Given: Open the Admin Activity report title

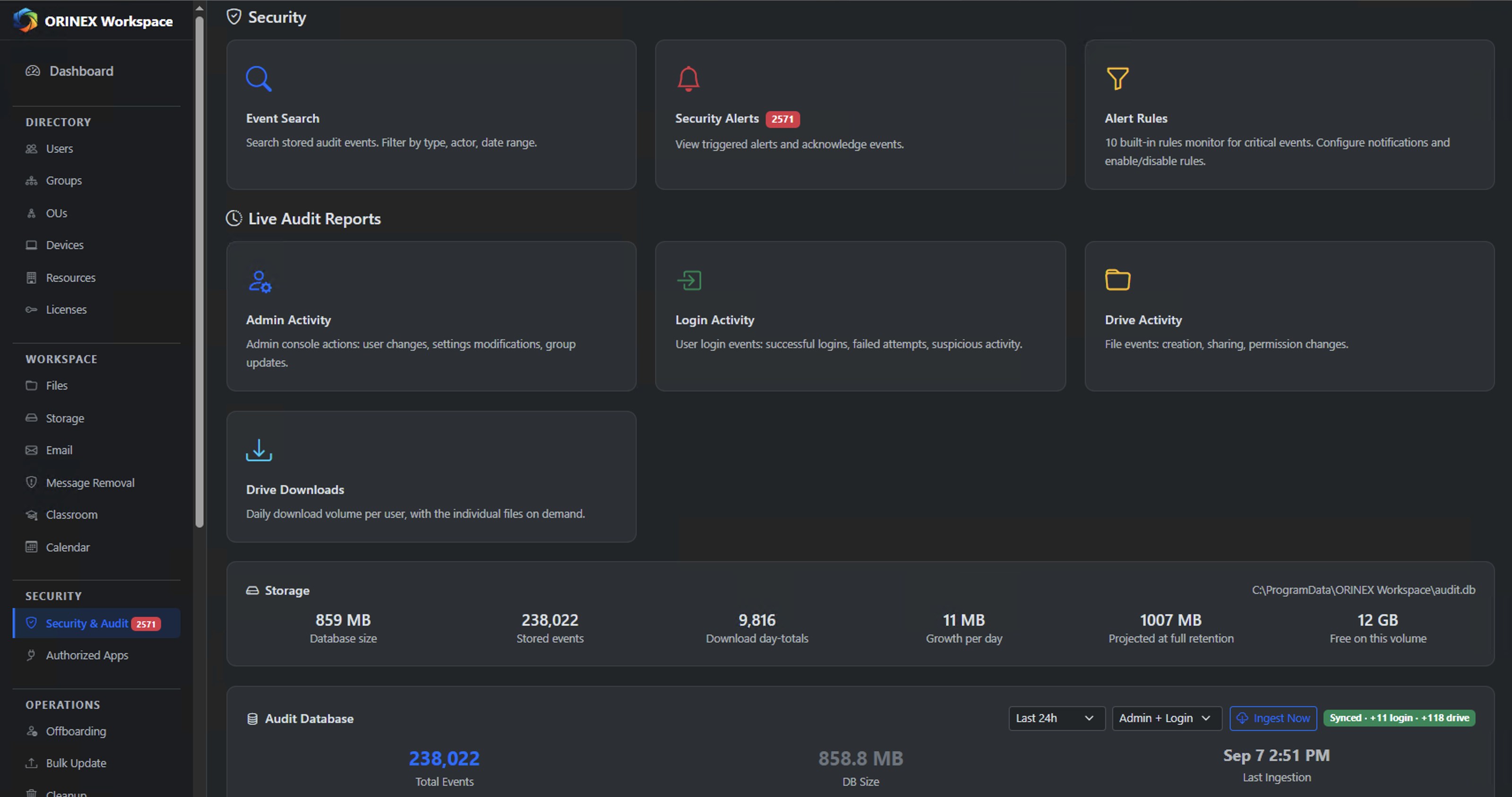Looking at the screenshot, I should click(x=288, y=320).
